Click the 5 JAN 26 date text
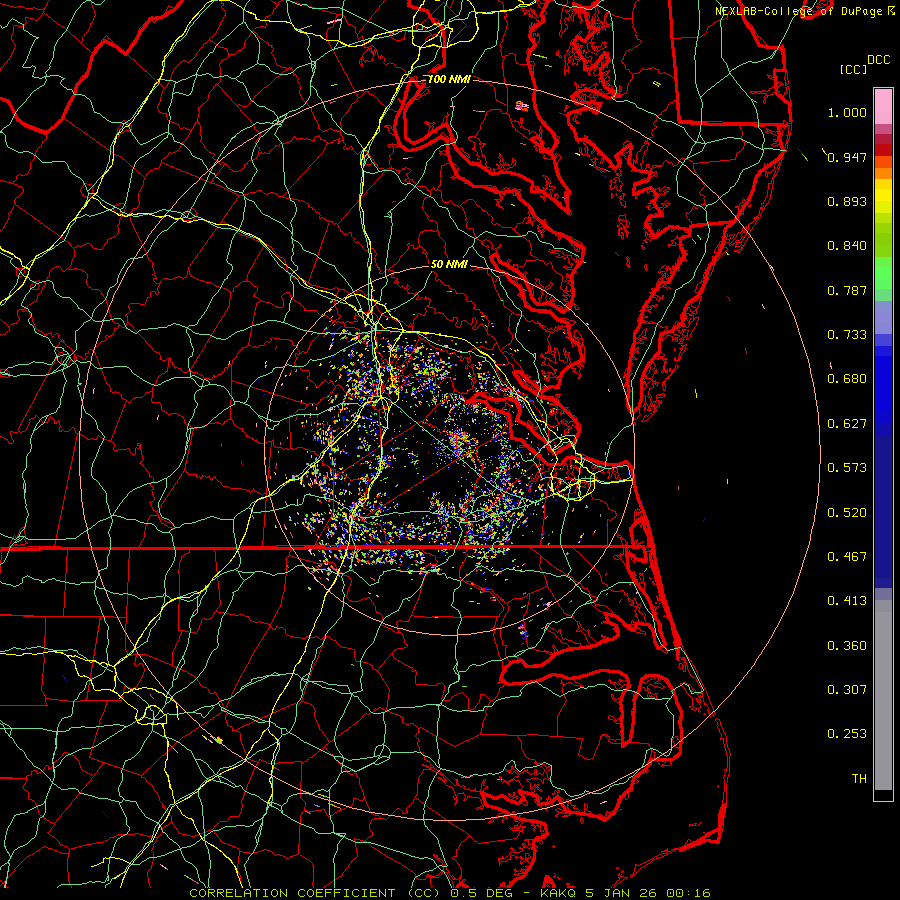 pos(622,893)
